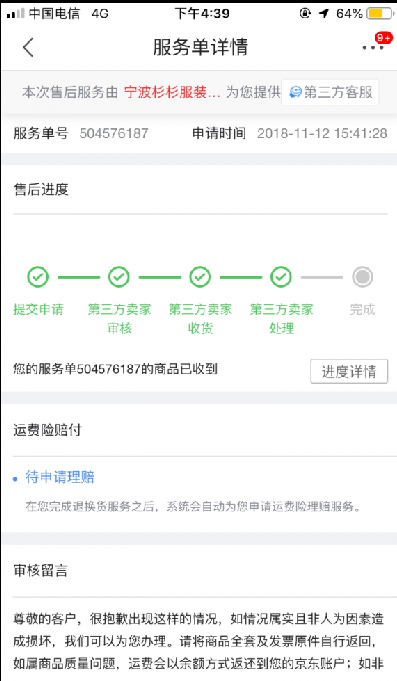The height and width of the screenshot is (681, 397).
Task: Open the three-dot more menu
Action: (373, 48)
